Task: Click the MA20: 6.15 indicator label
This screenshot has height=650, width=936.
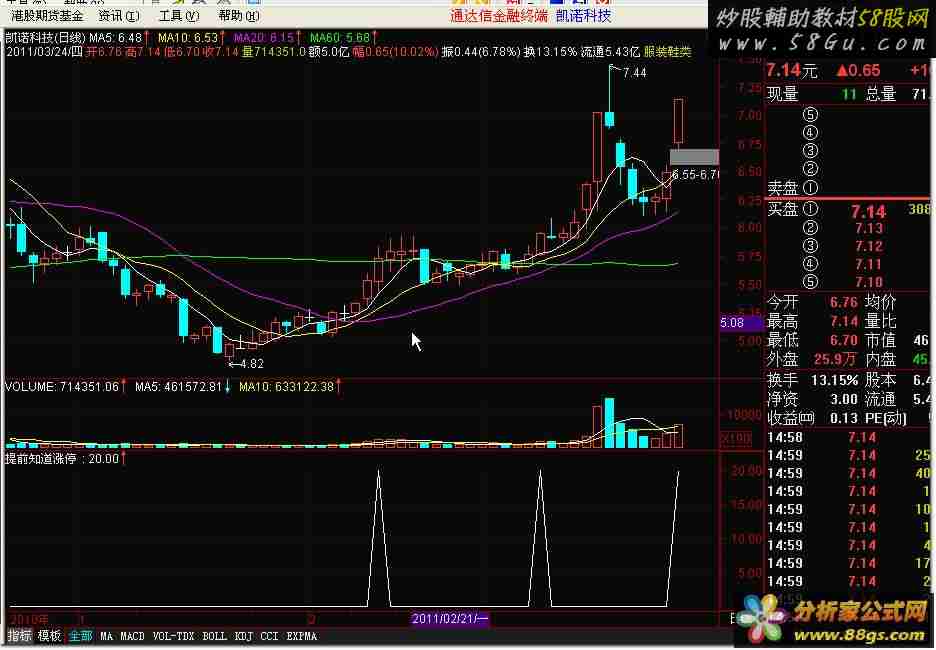Action: 264,38
